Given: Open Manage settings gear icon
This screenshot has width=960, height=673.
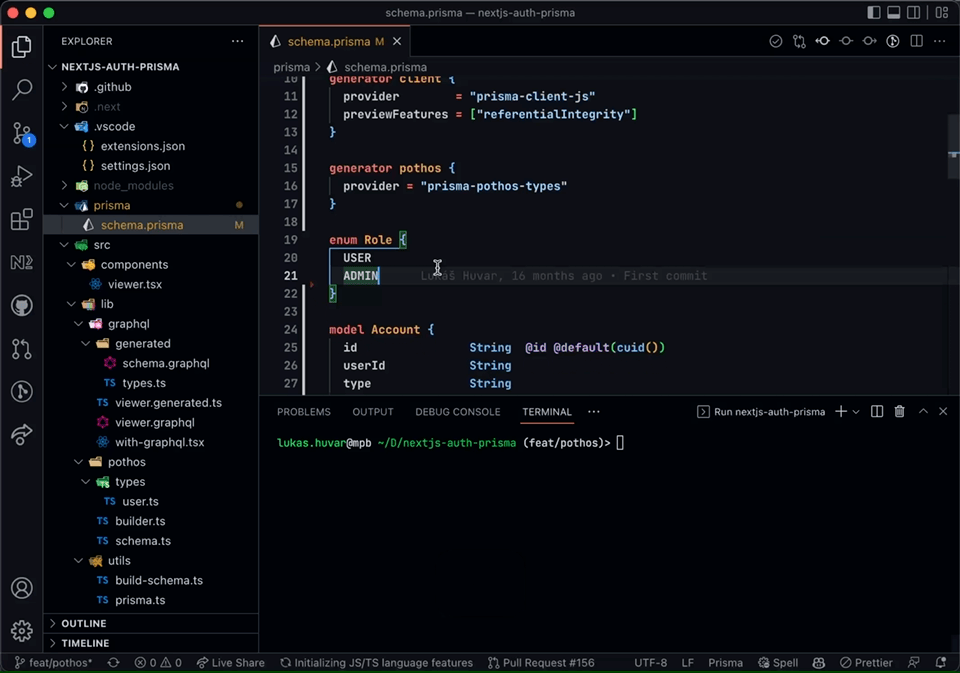Looking at the screenshot, I should (x=22, y=631).
